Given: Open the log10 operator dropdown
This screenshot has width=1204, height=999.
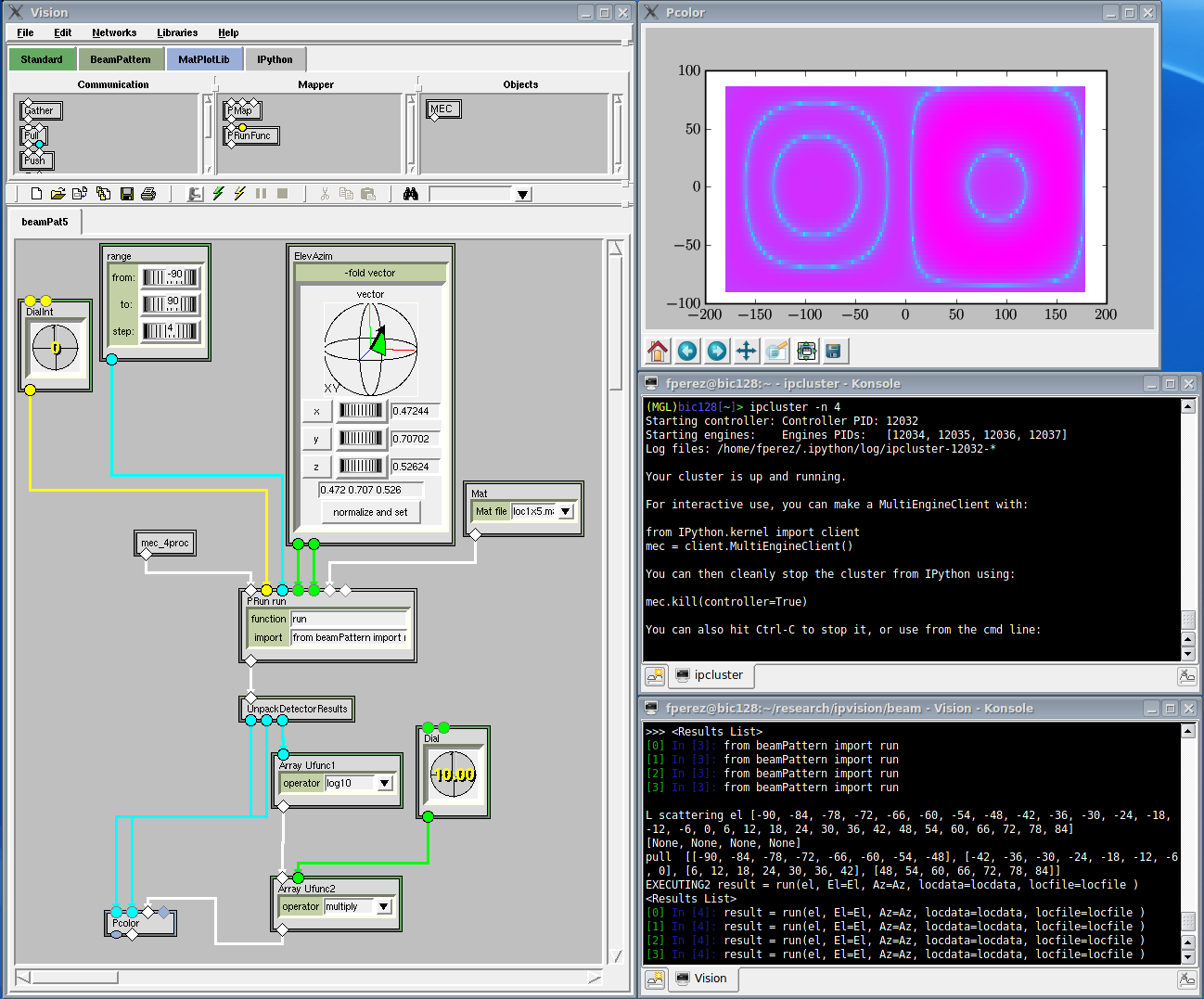Looking at the screenshot, I should click(x=384, y=783).
